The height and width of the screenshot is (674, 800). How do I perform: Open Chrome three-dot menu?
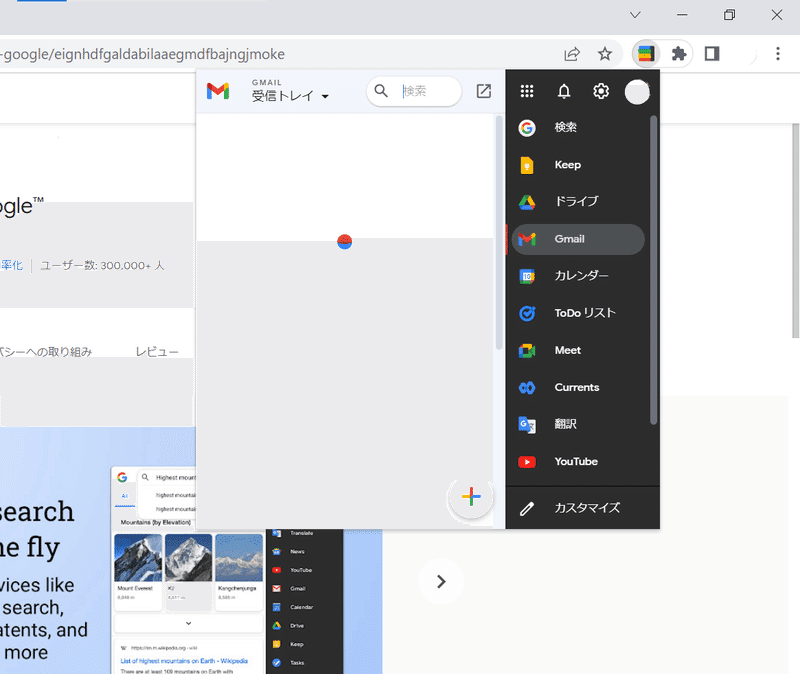point(778,54)
